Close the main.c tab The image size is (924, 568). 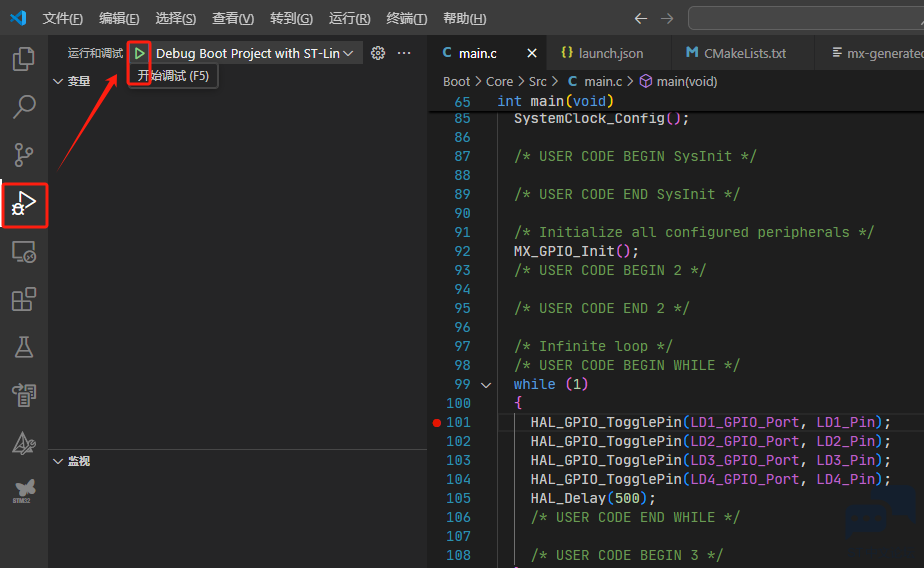click(532, 53)
